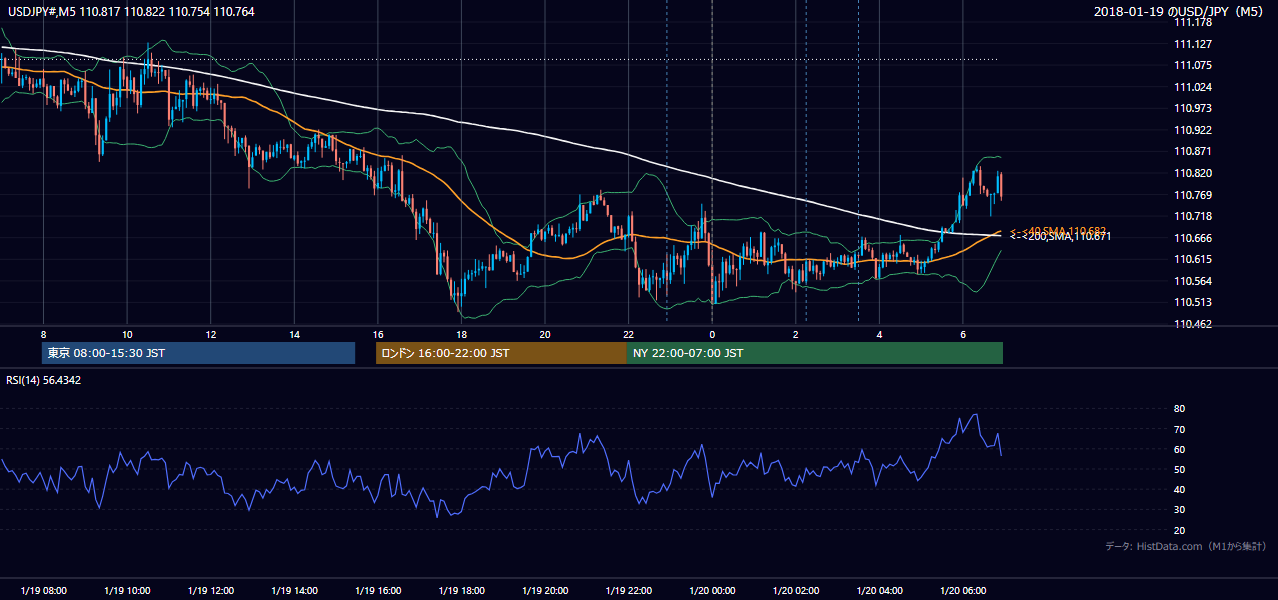Click the hour label 12 under price chart
Image resolution: width=1278 pixels, height=600 pixels.
tap(211, 334)
